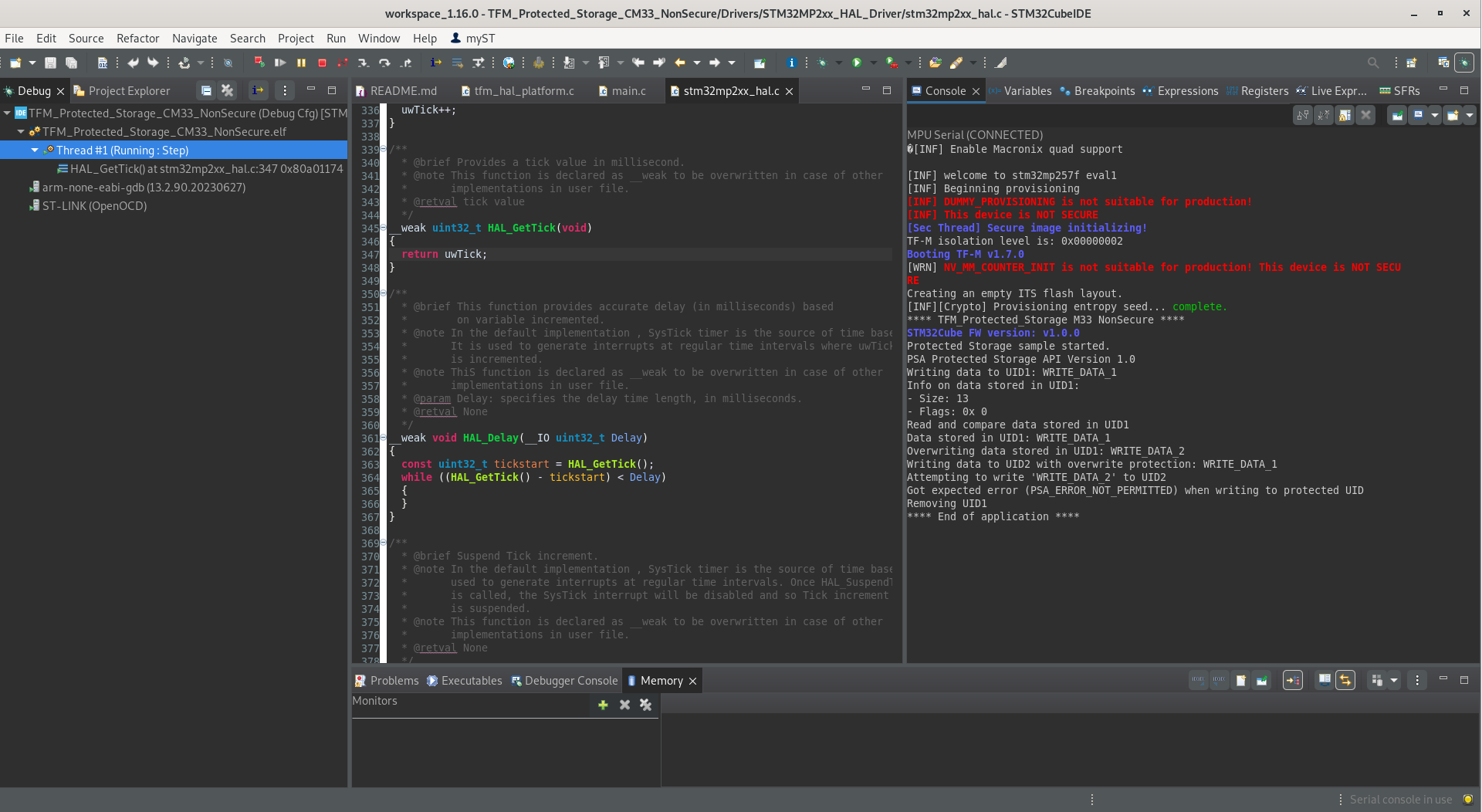
Task: Open the Debug bug launch dropdown arrow
Action: click(x=839, y=63)
